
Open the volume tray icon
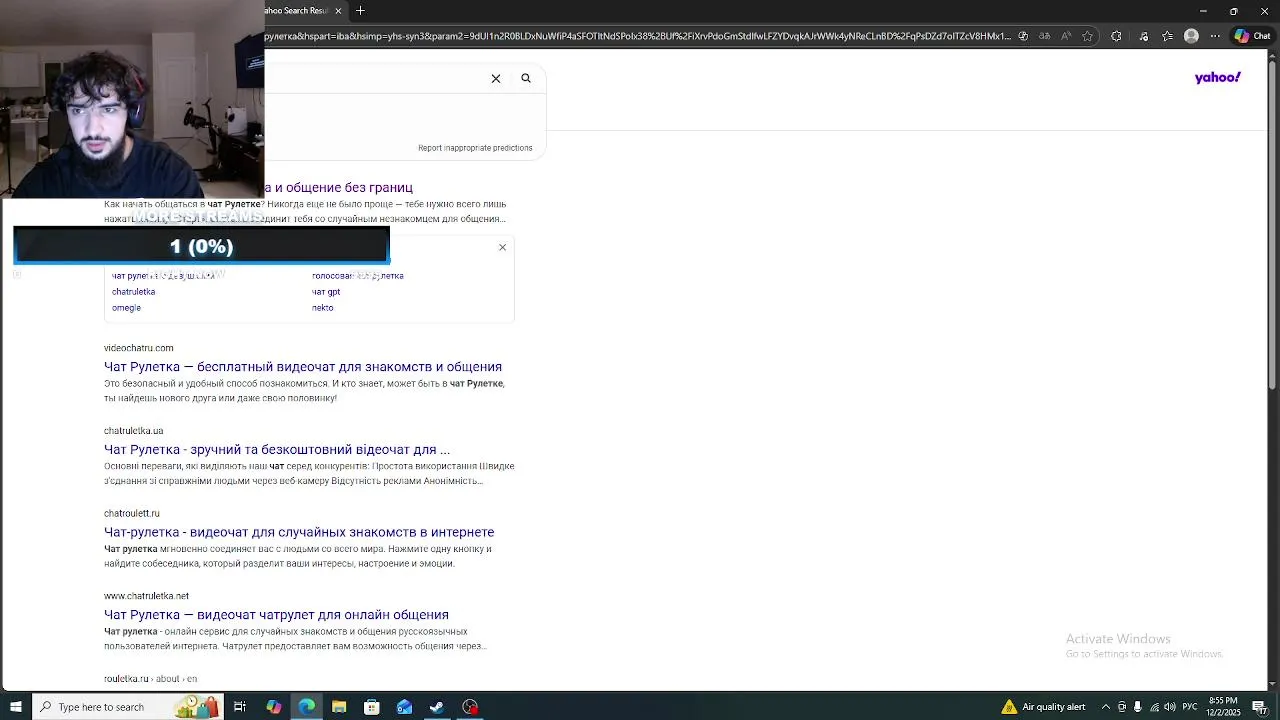(x=1170, y=707)
